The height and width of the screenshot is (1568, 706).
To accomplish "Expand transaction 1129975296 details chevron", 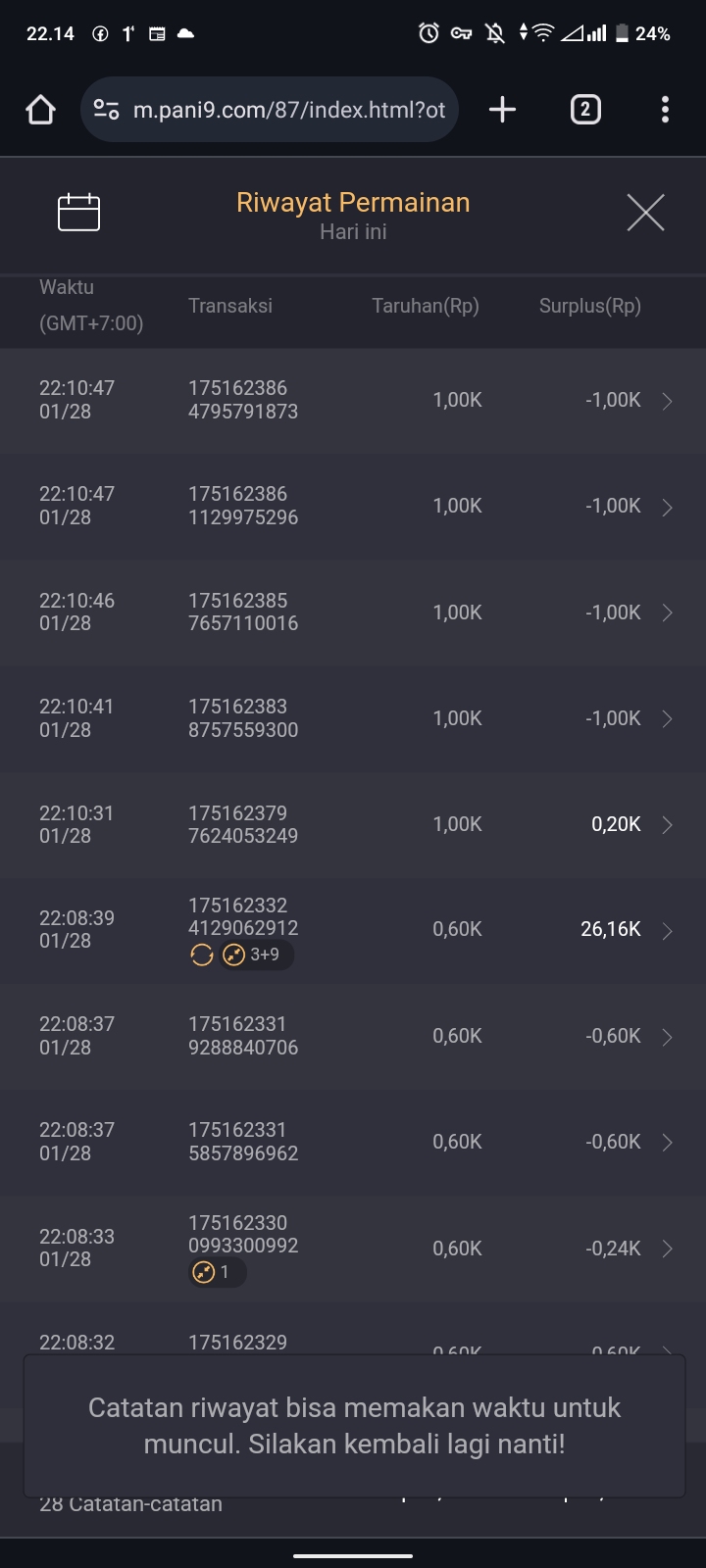I will click(x=667, y=507).
